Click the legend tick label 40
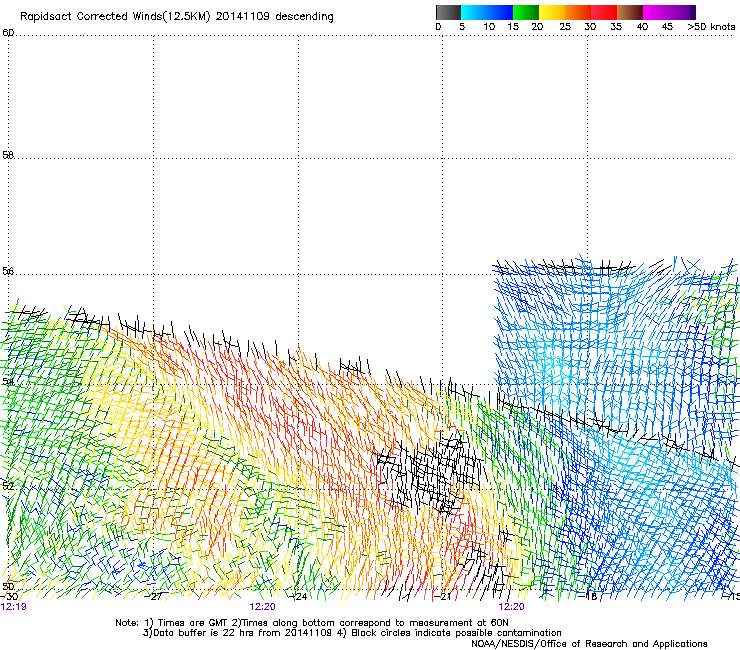The height and width of the screenshot is (650, 740). coord(642,27)
